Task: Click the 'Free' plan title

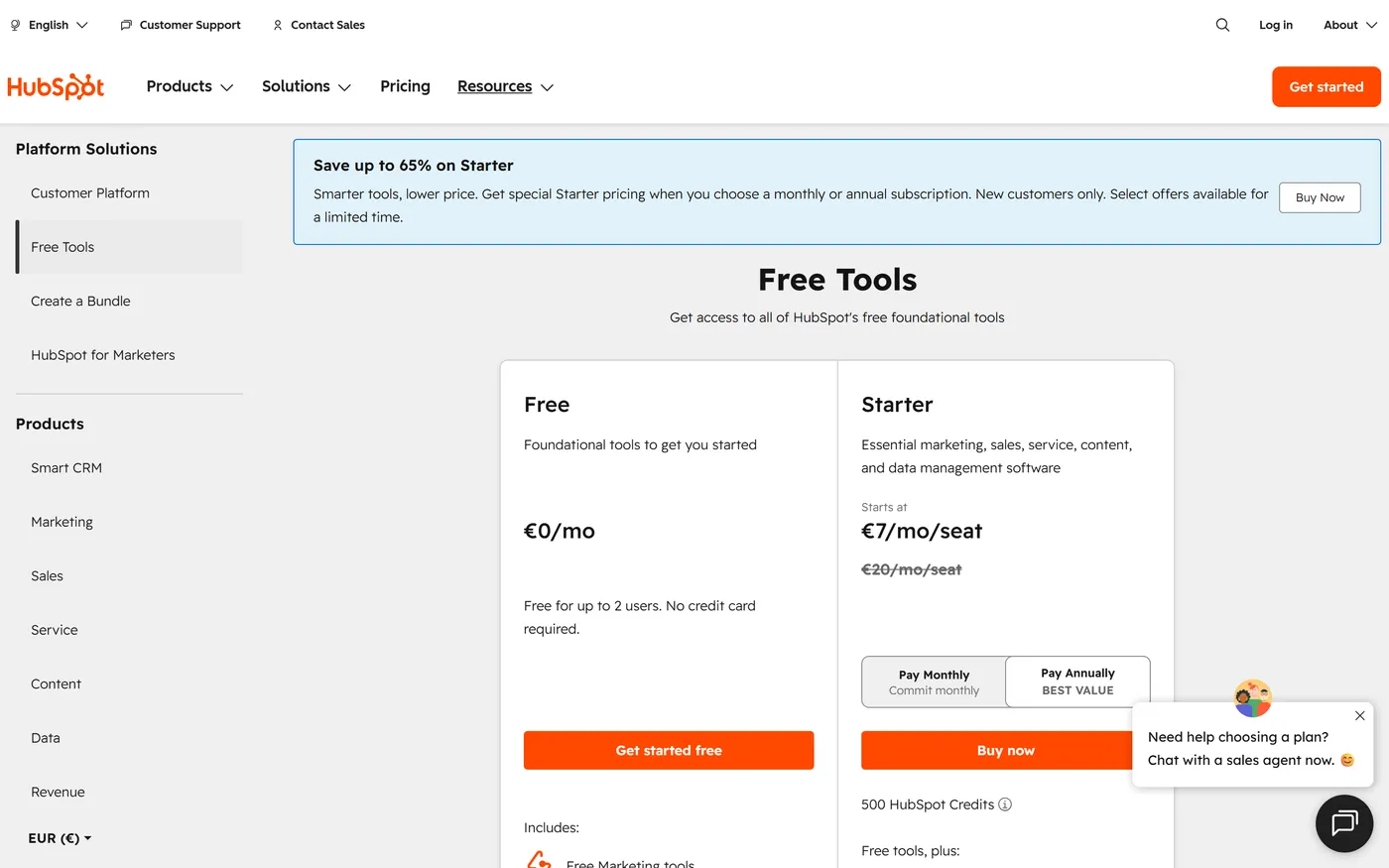Action: [x=547, y=405]
